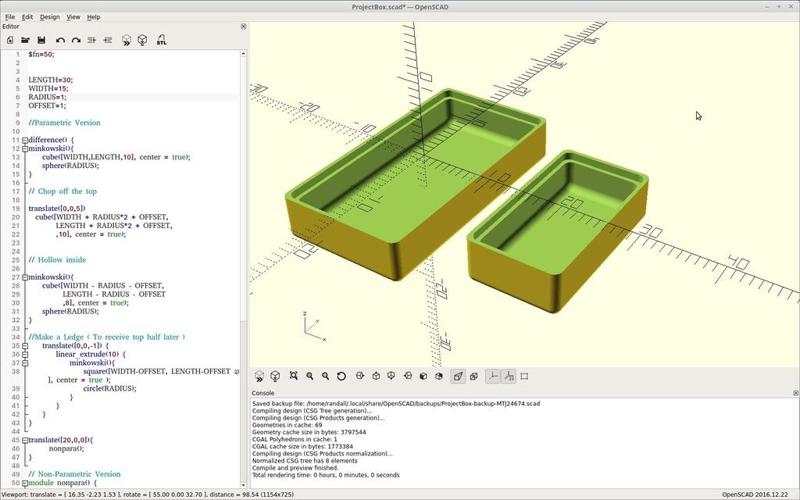800x500 pixels.
Task: Toggle Perspective projection in viewport toolbar
Action: click(x=458, y=377)
